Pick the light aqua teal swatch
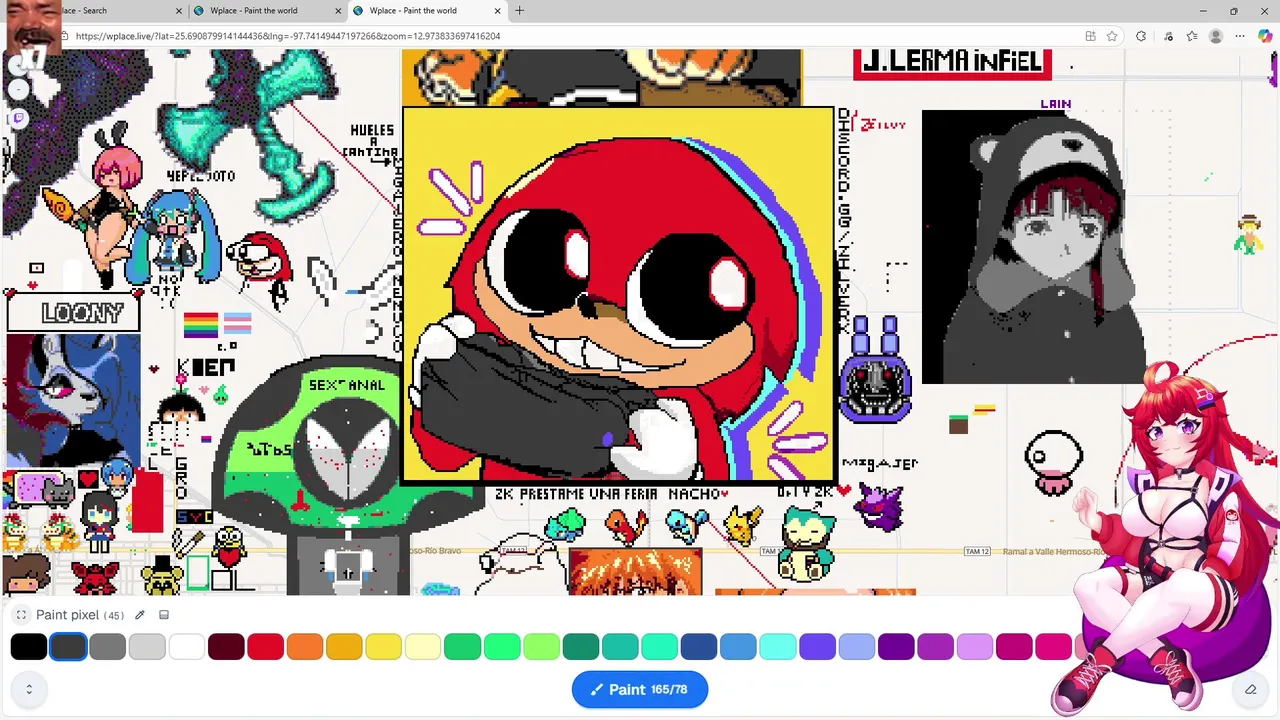1280x720 pixels. coord(659,647)
